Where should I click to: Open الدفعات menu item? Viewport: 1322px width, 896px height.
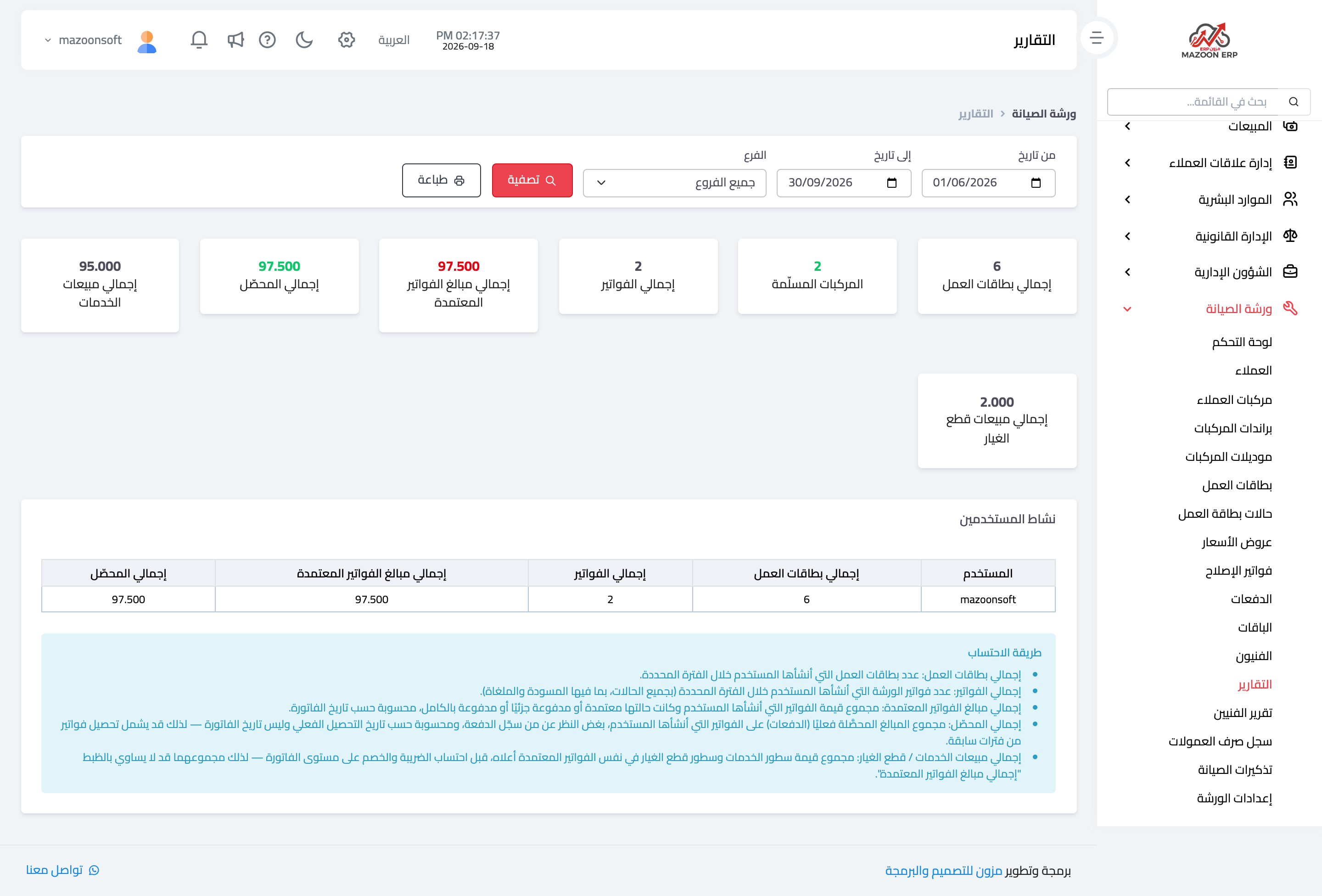(1251, 599)
